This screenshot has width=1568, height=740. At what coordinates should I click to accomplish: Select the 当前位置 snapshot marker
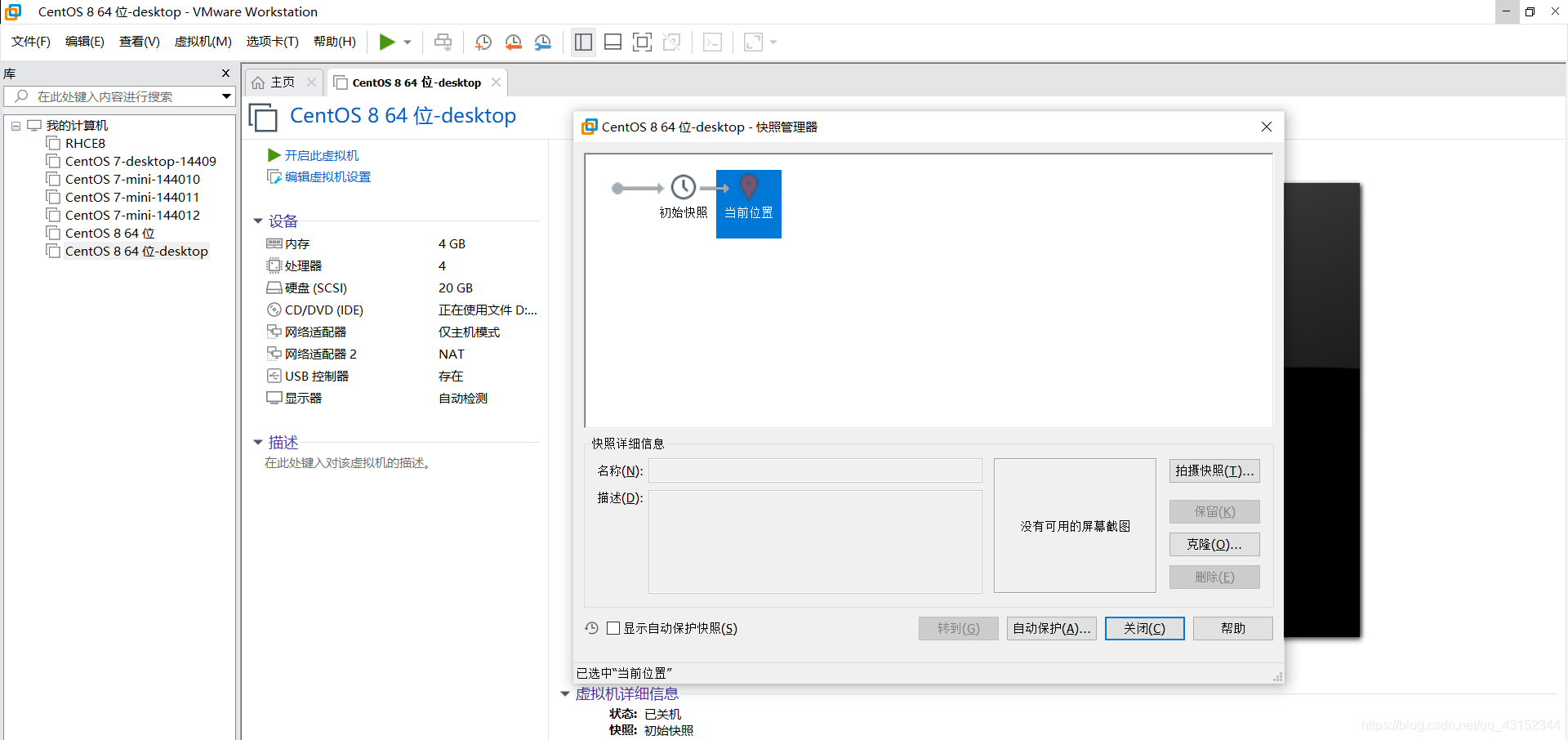[x=749, y=204]
